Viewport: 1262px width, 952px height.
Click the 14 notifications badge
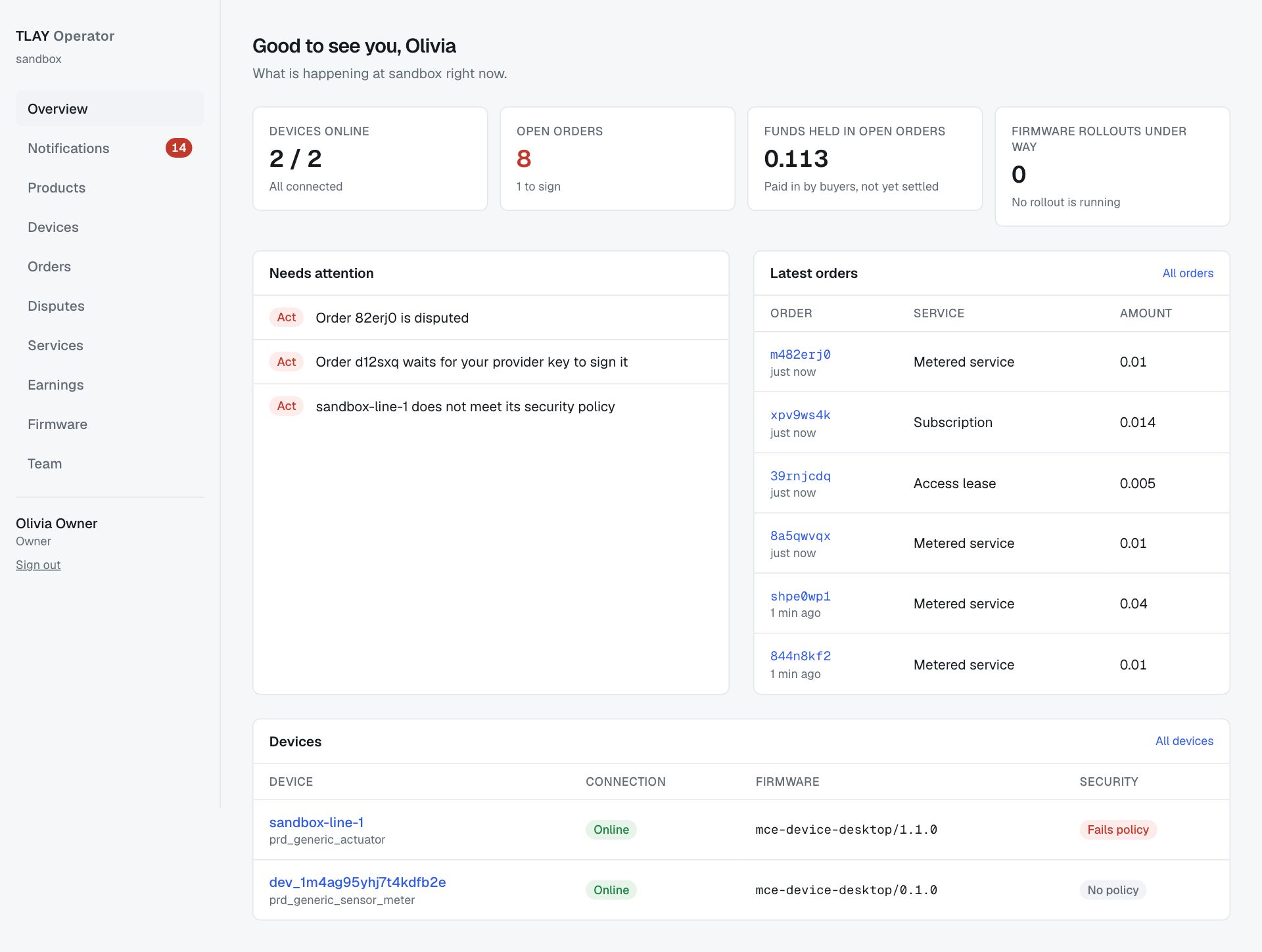click(x=179, y=148)
